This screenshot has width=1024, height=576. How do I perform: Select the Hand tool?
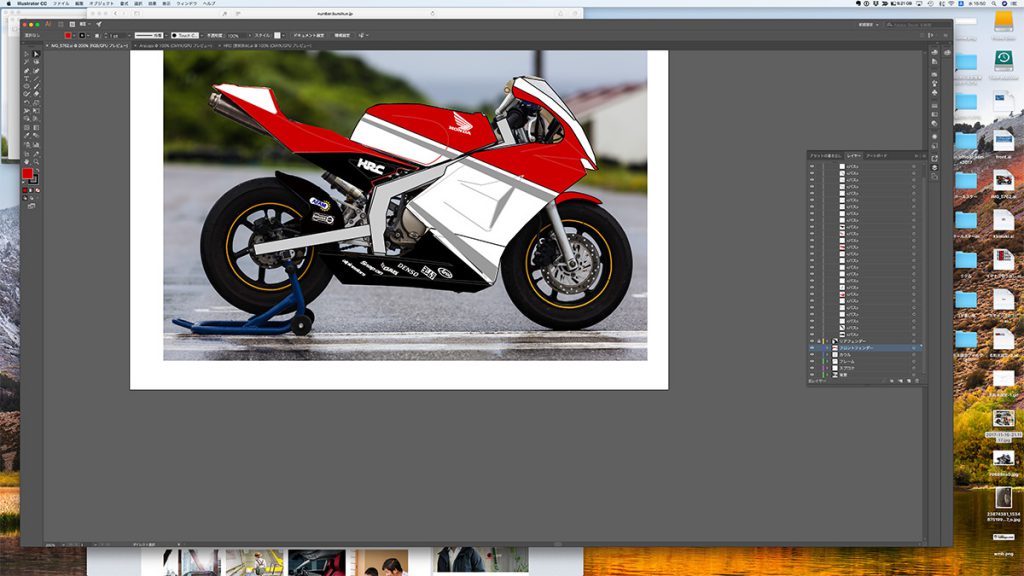click(x=27, y=160)
